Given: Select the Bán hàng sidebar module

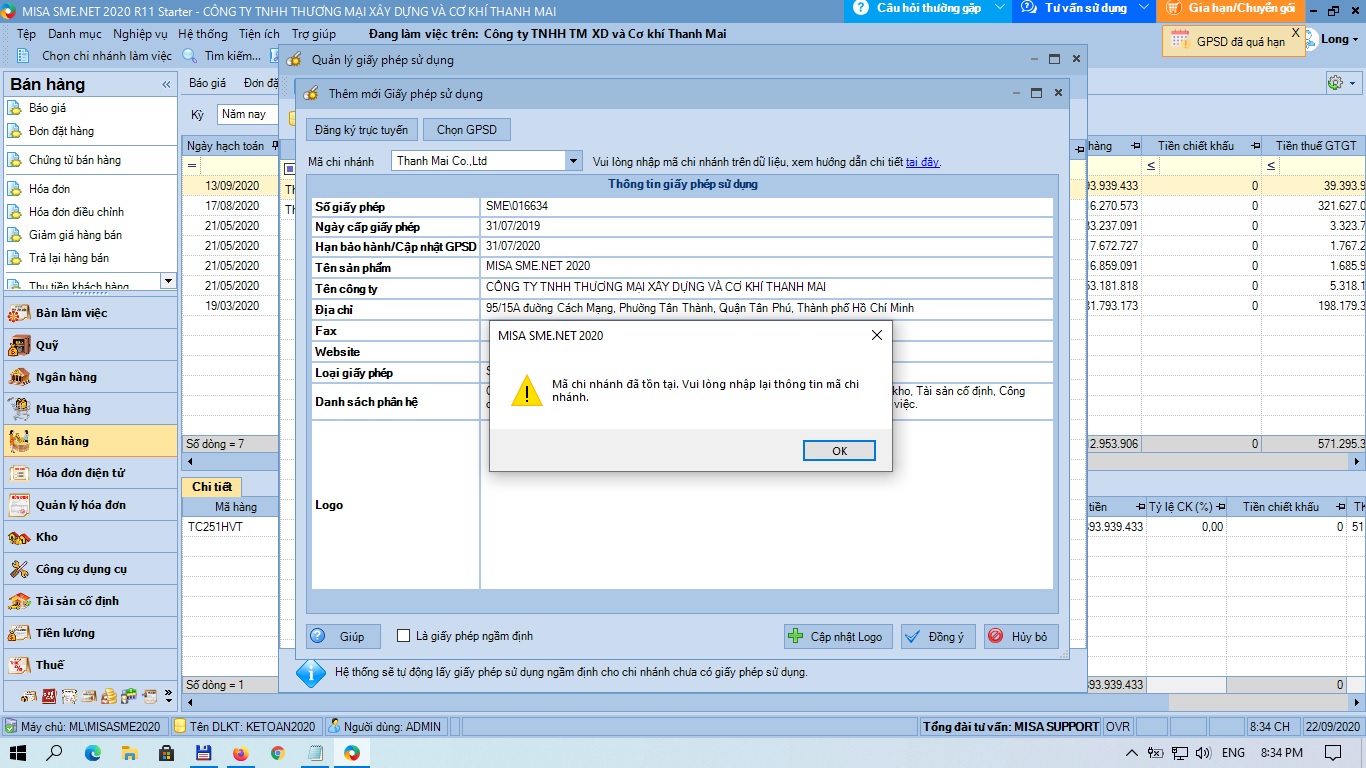Looking at the screenshot, I should pyautogui.click(x=91, y=441).
